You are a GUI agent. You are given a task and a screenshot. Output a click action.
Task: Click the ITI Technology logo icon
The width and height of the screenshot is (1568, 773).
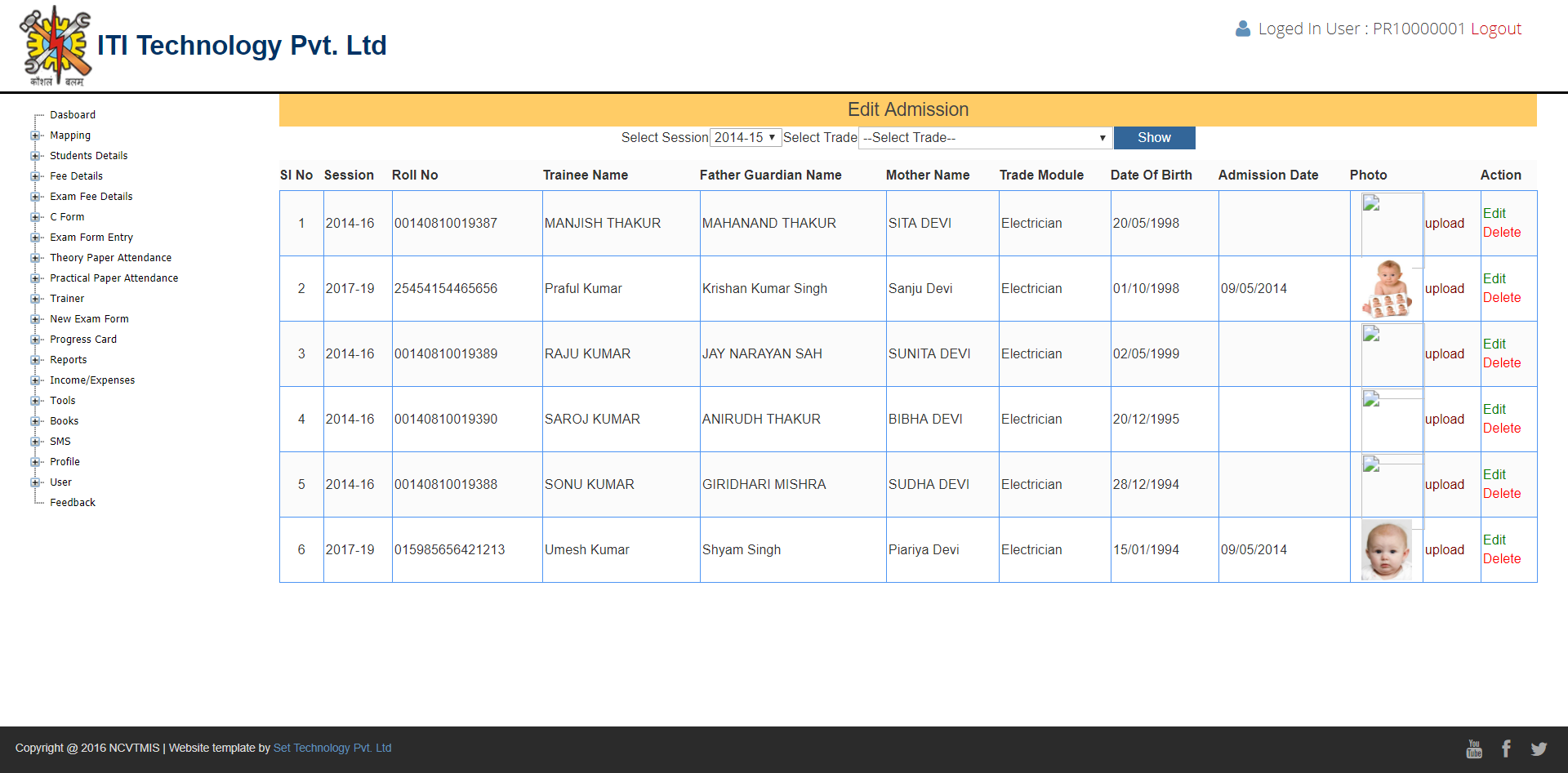coord(56,46)
